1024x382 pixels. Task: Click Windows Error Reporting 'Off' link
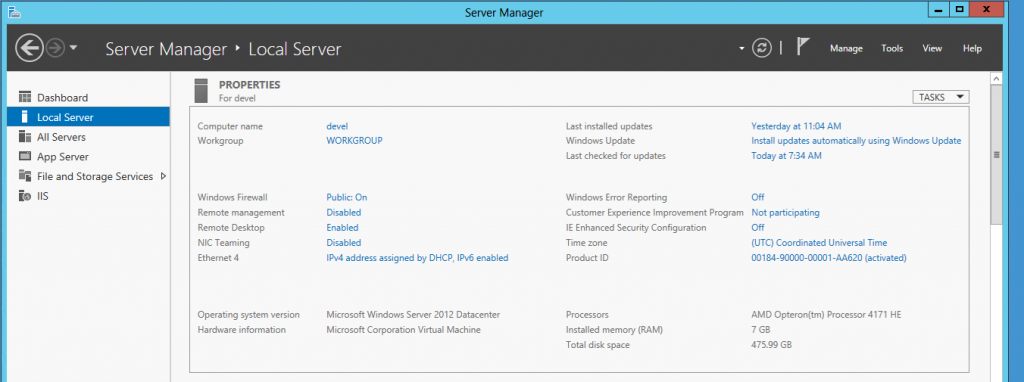758,197
